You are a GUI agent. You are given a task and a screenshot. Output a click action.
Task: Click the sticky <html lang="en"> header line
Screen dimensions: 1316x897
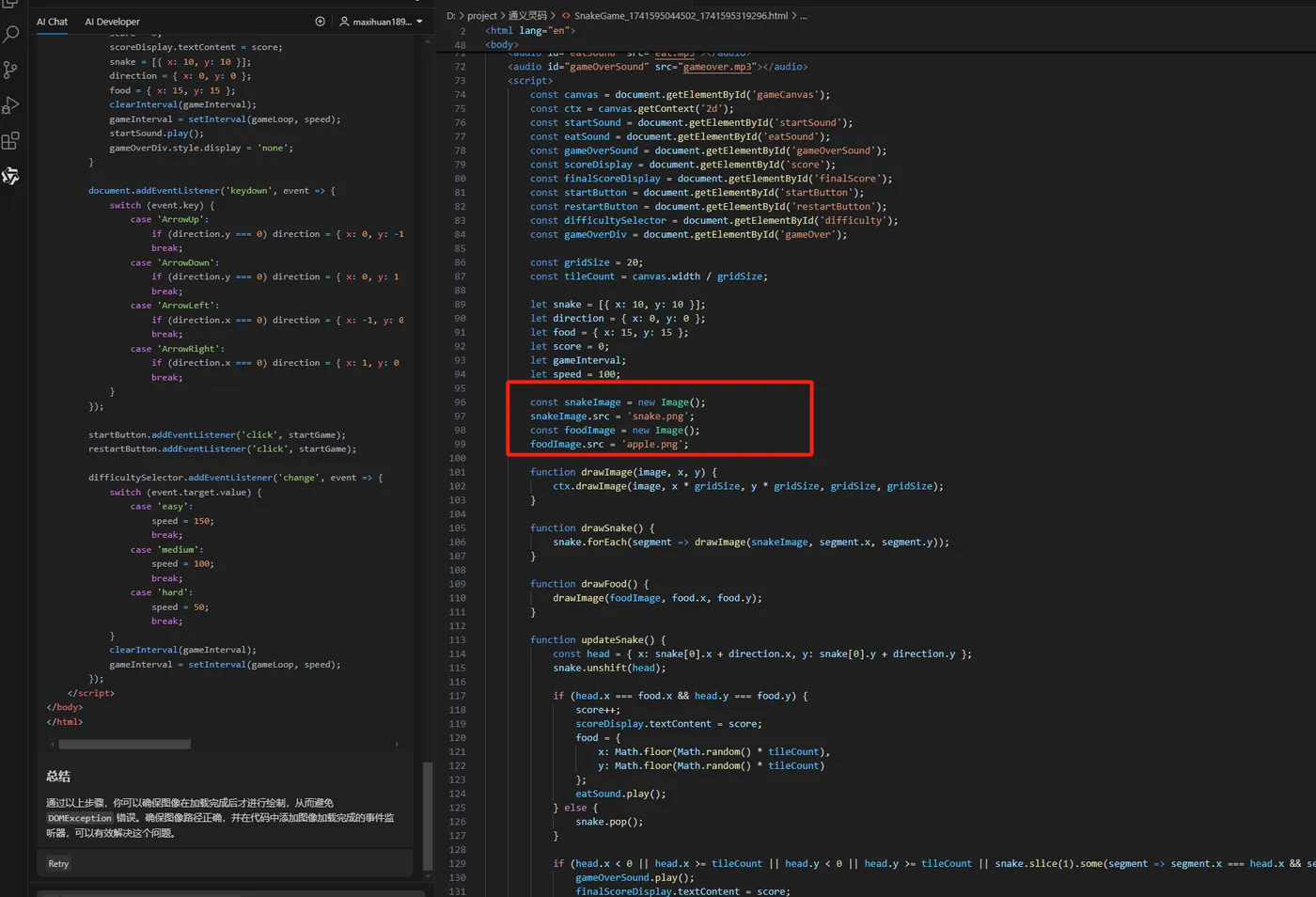pos(530,30)
